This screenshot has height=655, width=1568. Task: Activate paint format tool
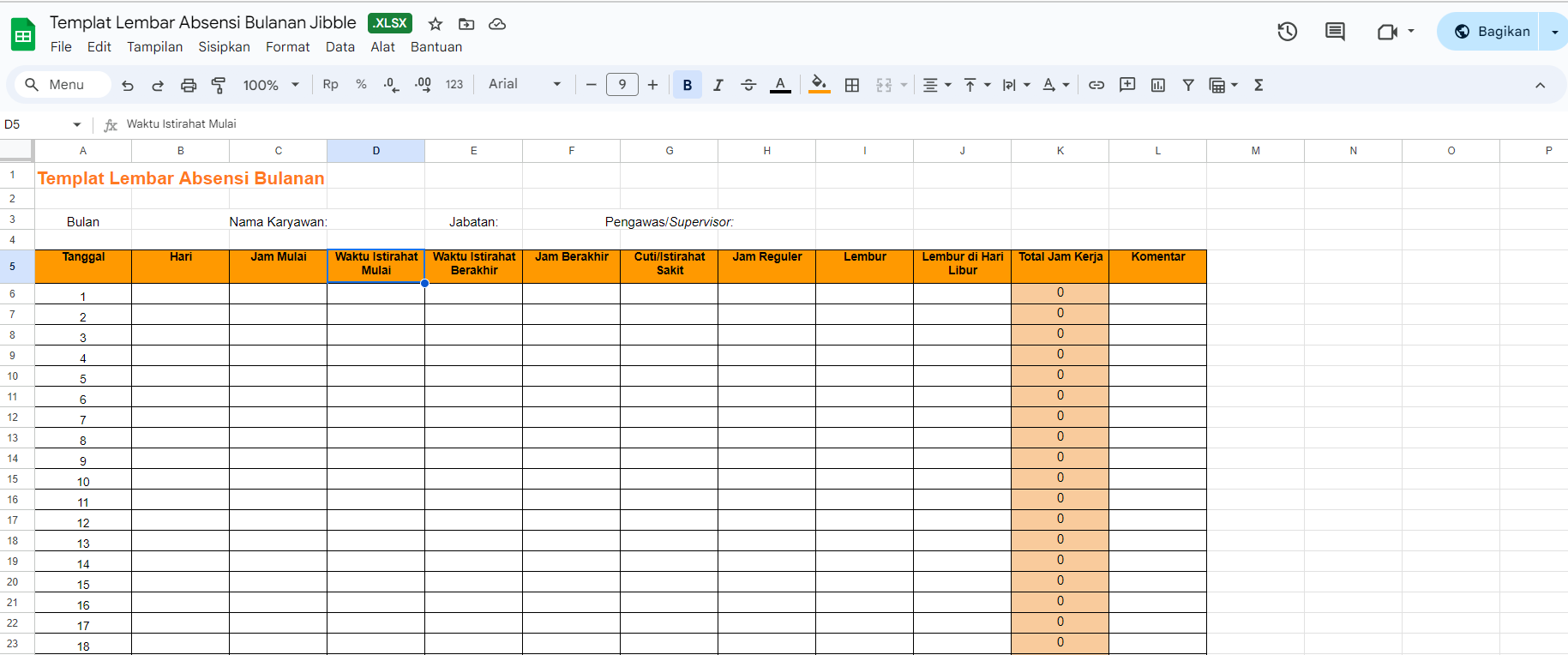pyautogui.click(x=219, y=85)
